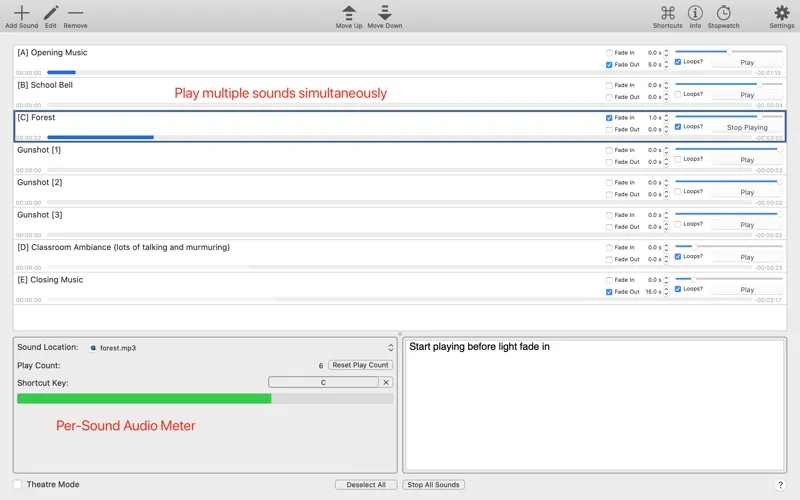This screenshot has width=800, height=500.
Task: Open Settings gear icon
Action: (782, 13)
